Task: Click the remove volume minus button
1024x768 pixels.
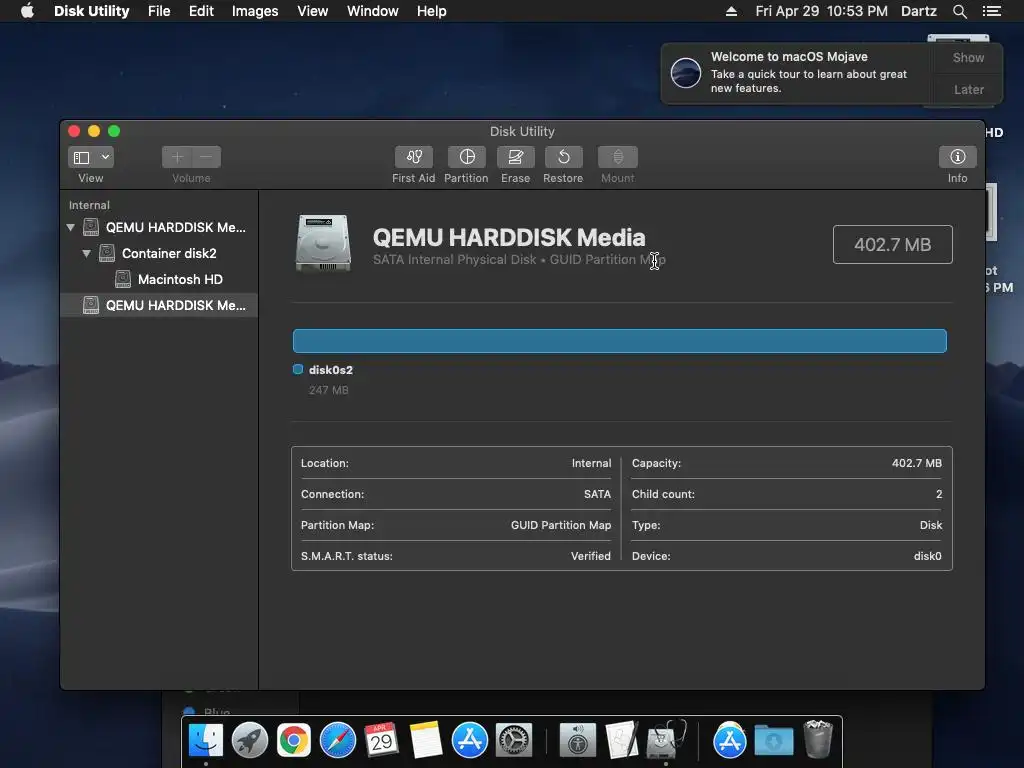Action: [x=206, y=157]
